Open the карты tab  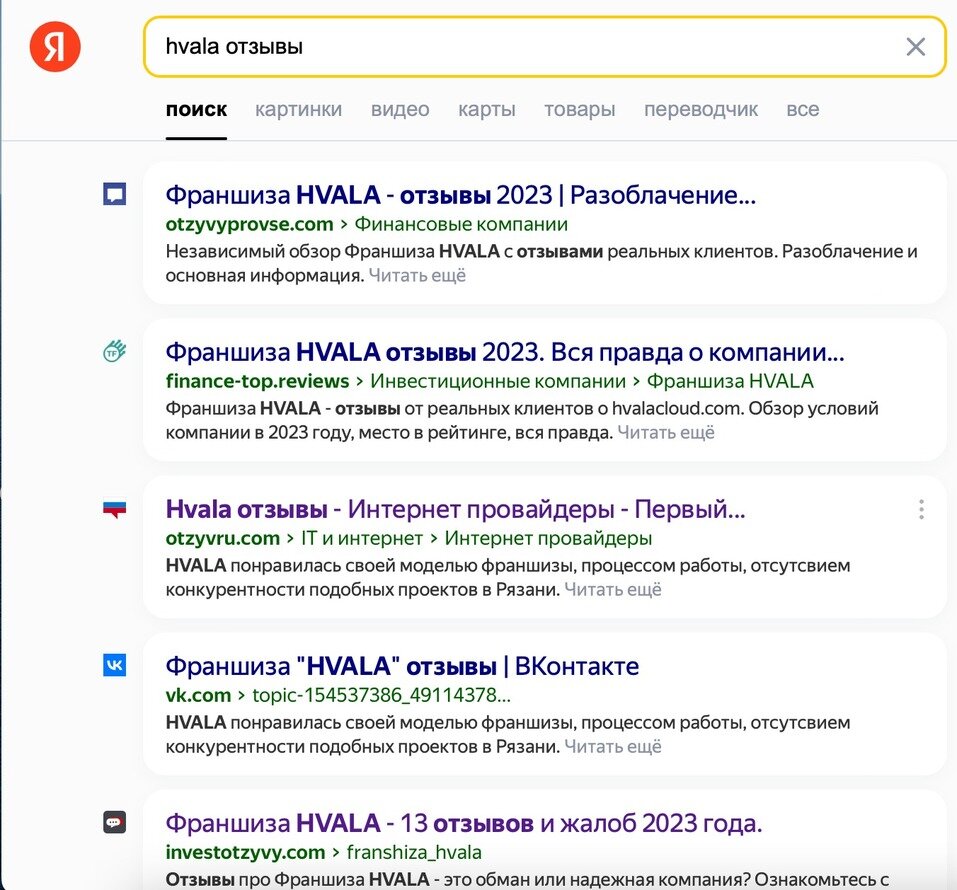(487, 109)
